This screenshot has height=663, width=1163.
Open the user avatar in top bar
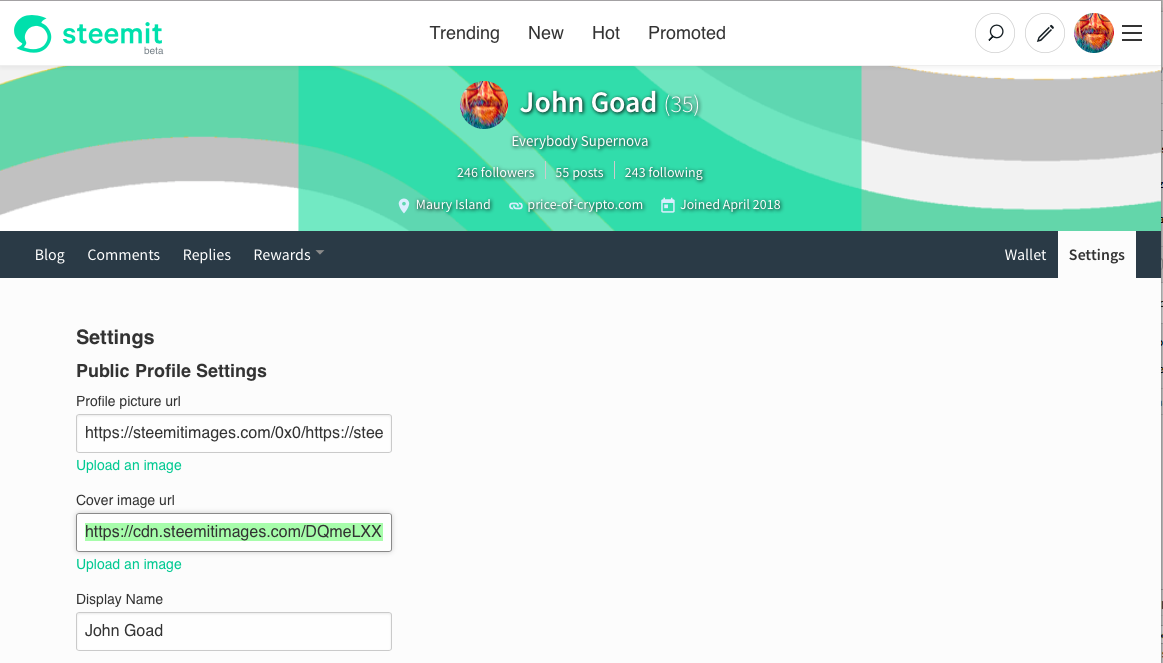1093,33
